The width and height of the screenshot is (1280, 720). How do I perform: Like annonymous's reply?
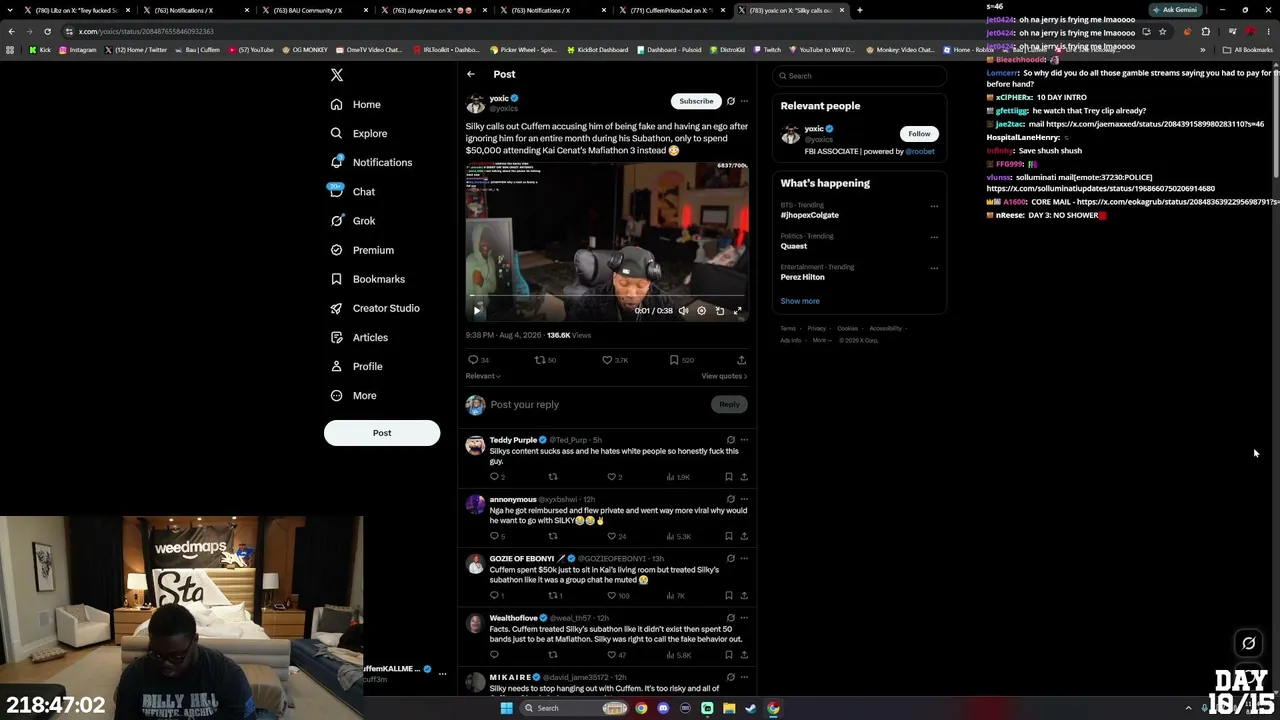[x=612, y=536]
